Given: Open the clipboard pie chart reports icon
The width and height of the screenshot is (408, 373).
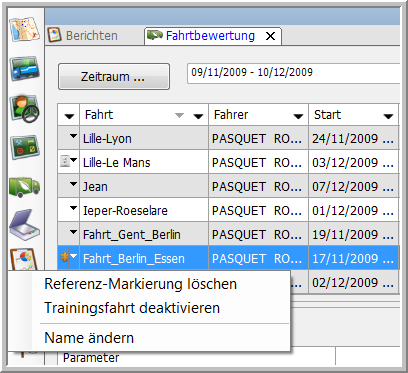Looking at the screenshot, I should tap(26, 260).
